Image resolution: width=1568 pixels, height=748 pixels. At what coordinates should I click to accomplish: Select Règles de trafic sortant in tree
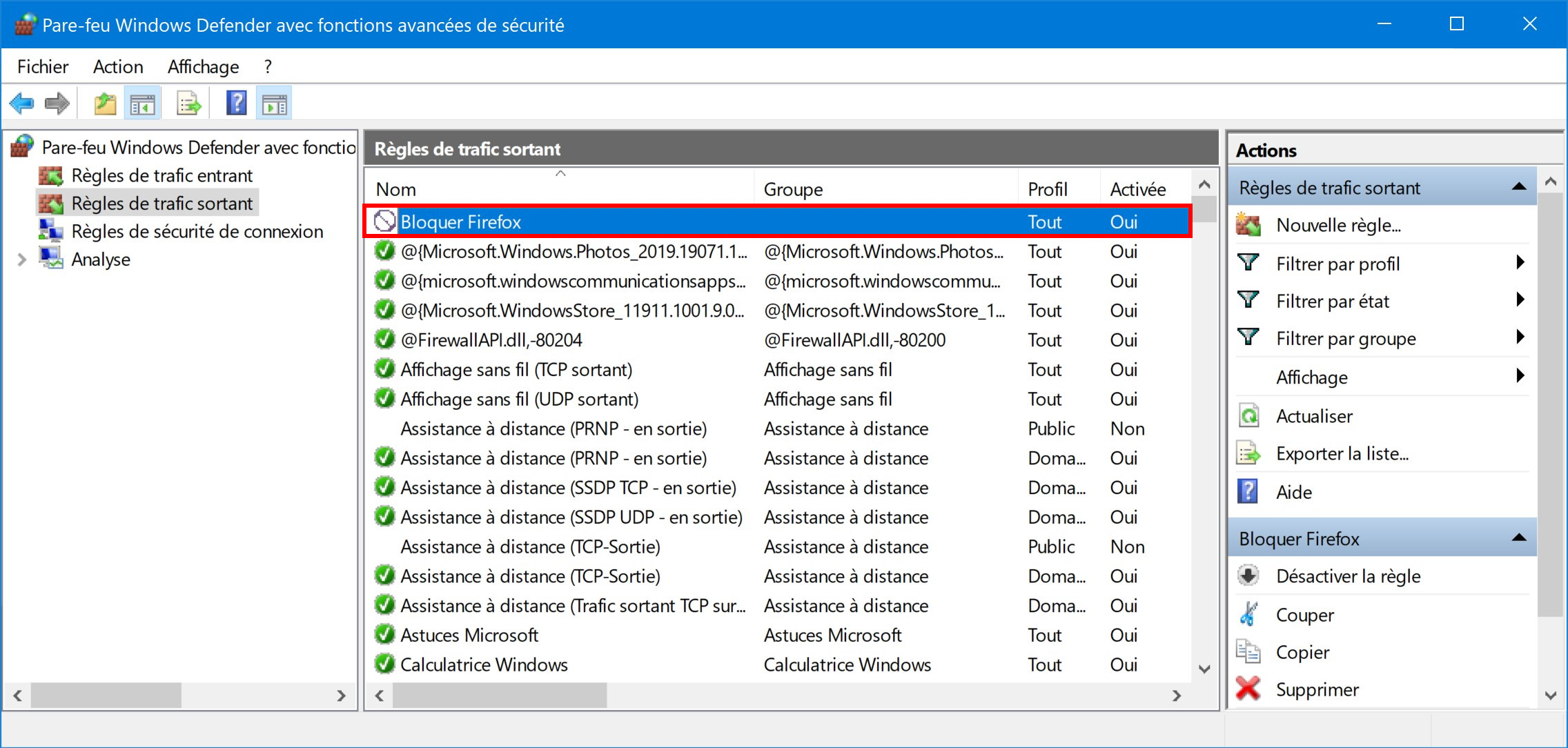coord(162,204)
